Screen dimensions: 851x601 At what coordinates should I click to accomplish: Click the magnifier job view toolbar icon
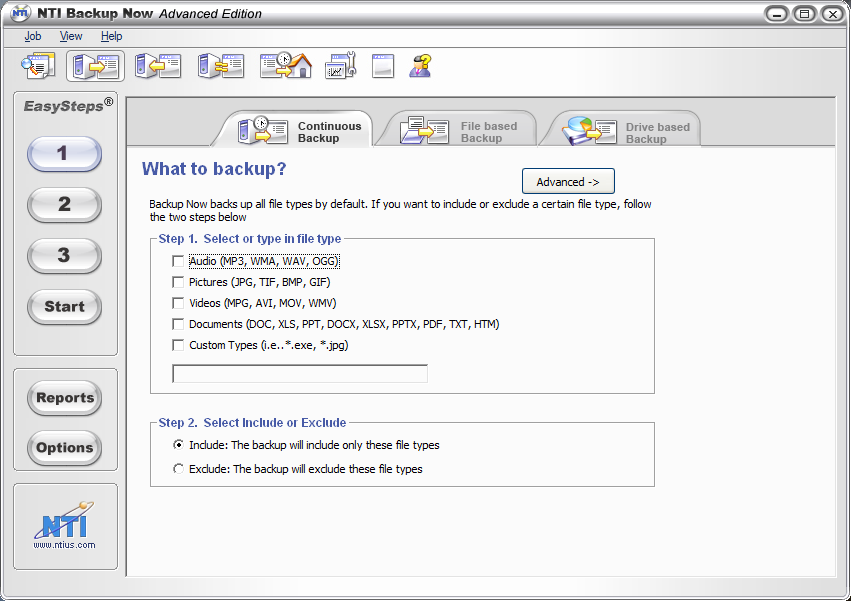pyautogui.click(x=38, y=66)
